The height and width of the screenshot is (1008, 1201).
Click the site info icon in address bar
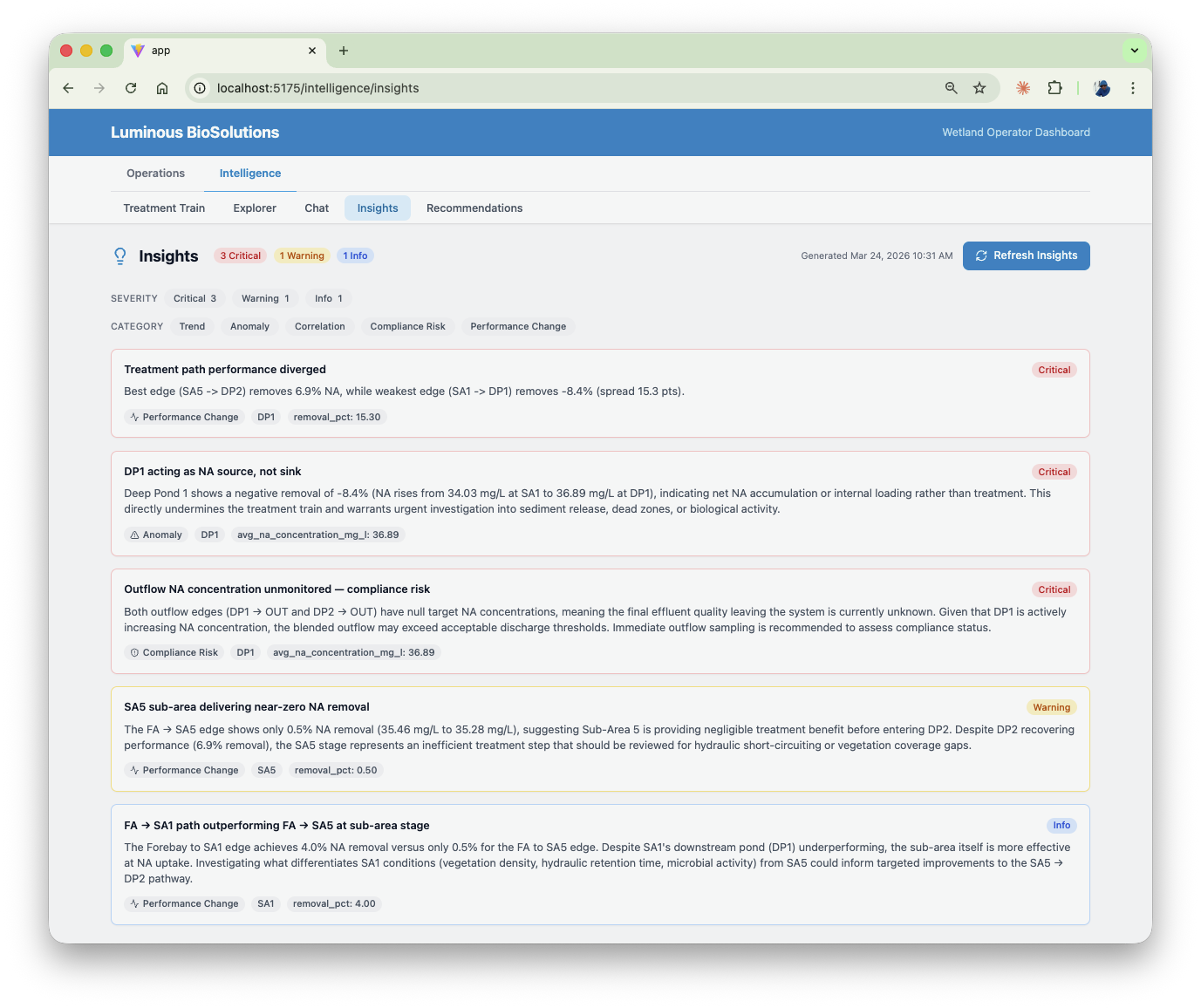click(x=200, y=88)
